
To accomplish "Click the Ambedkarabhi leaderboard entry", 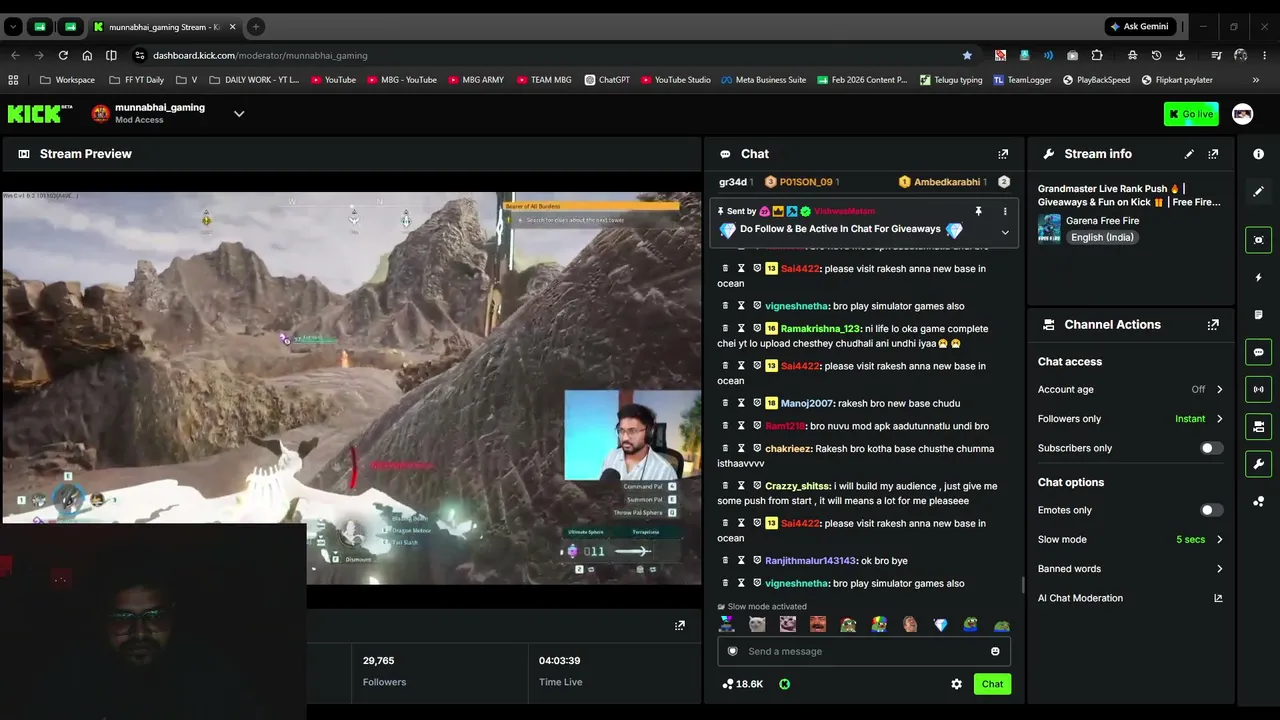I will [x=941, y=182].
